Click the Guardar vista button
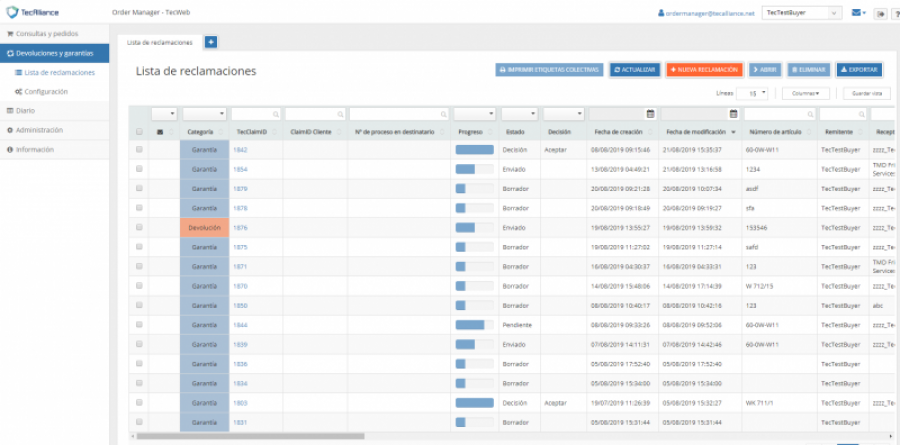Image resolution: width=900 pixels, height=445 pixels. (866, 93)
